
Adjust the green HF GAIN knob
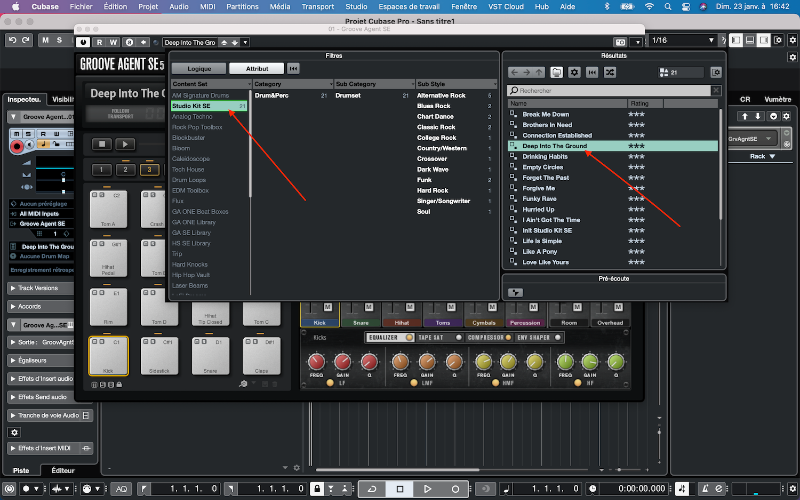tap(590, 362)
